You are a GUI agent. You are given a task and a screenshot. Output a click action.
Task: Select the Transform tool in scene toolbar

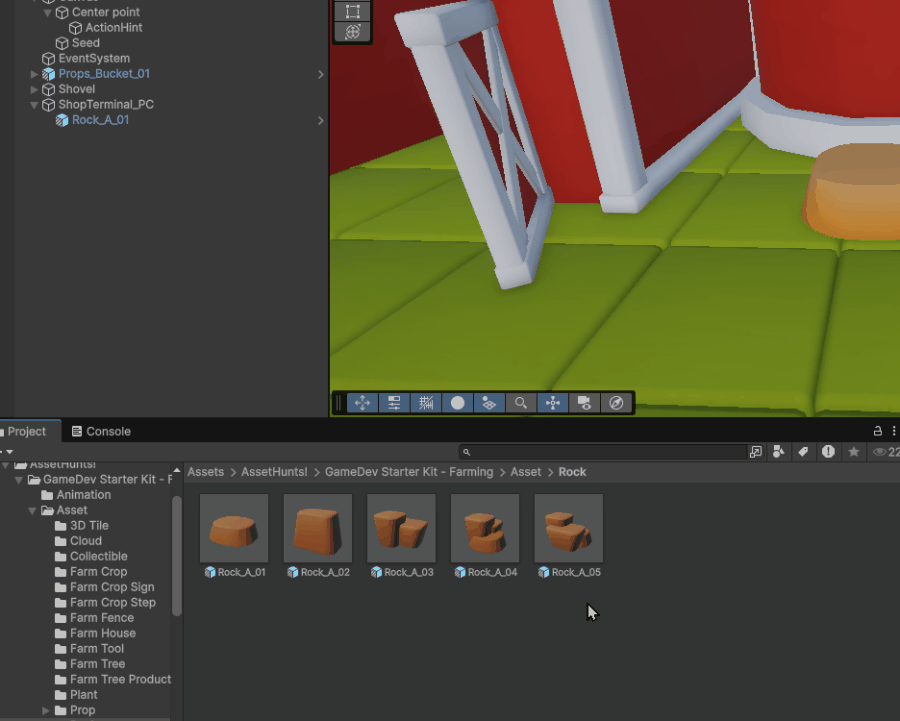pyautogui.click(x=352, y=32)
